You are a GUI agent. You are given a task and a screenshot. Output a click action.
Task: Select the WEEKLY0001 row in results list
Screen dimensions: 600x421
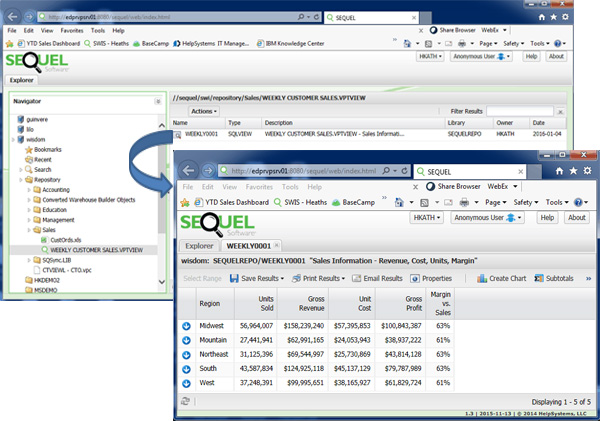pyautogui.click(x=368, y=134)
